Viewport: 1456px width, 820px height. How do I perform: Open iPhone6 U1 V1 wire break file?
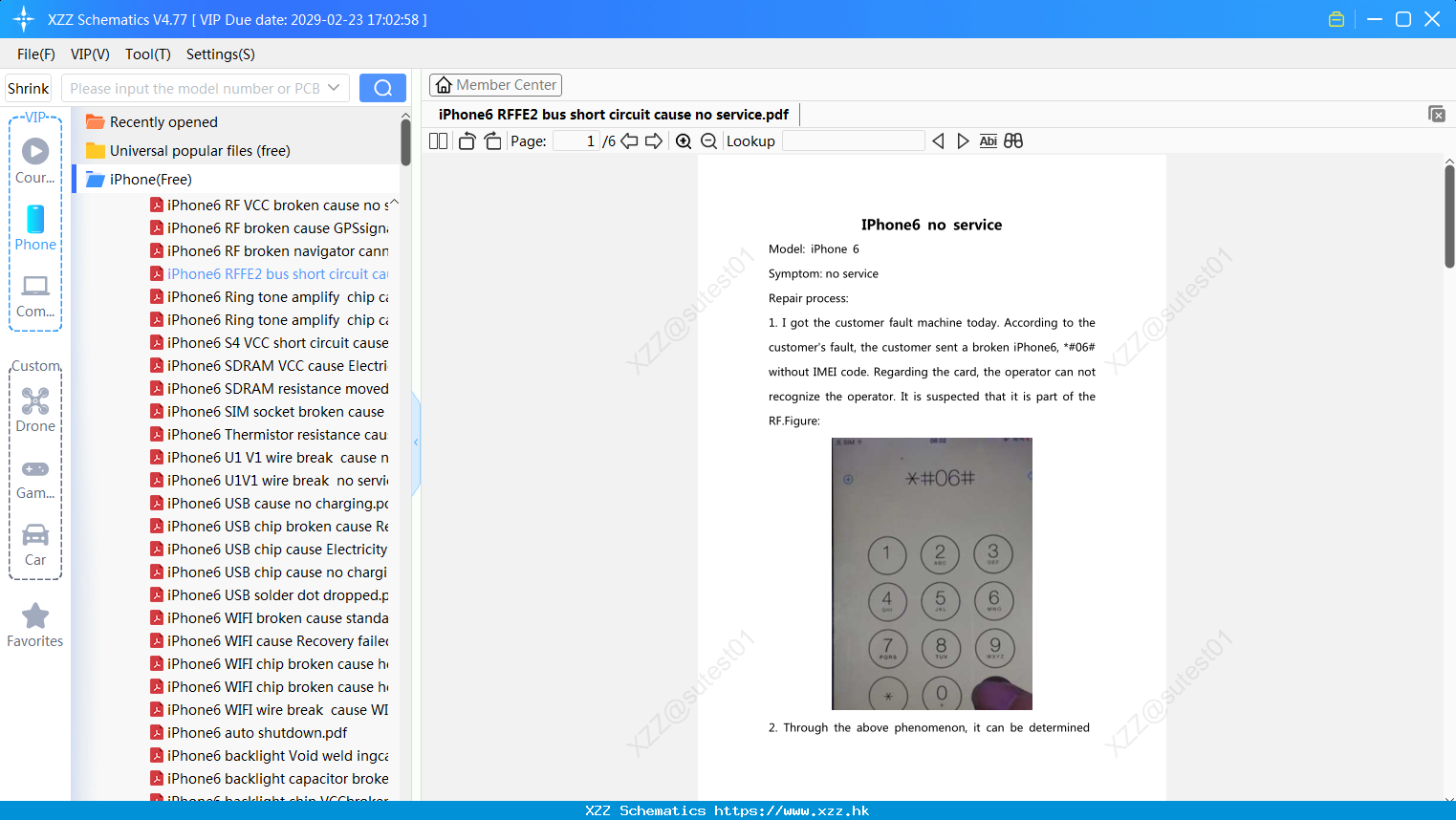point(270,458)
